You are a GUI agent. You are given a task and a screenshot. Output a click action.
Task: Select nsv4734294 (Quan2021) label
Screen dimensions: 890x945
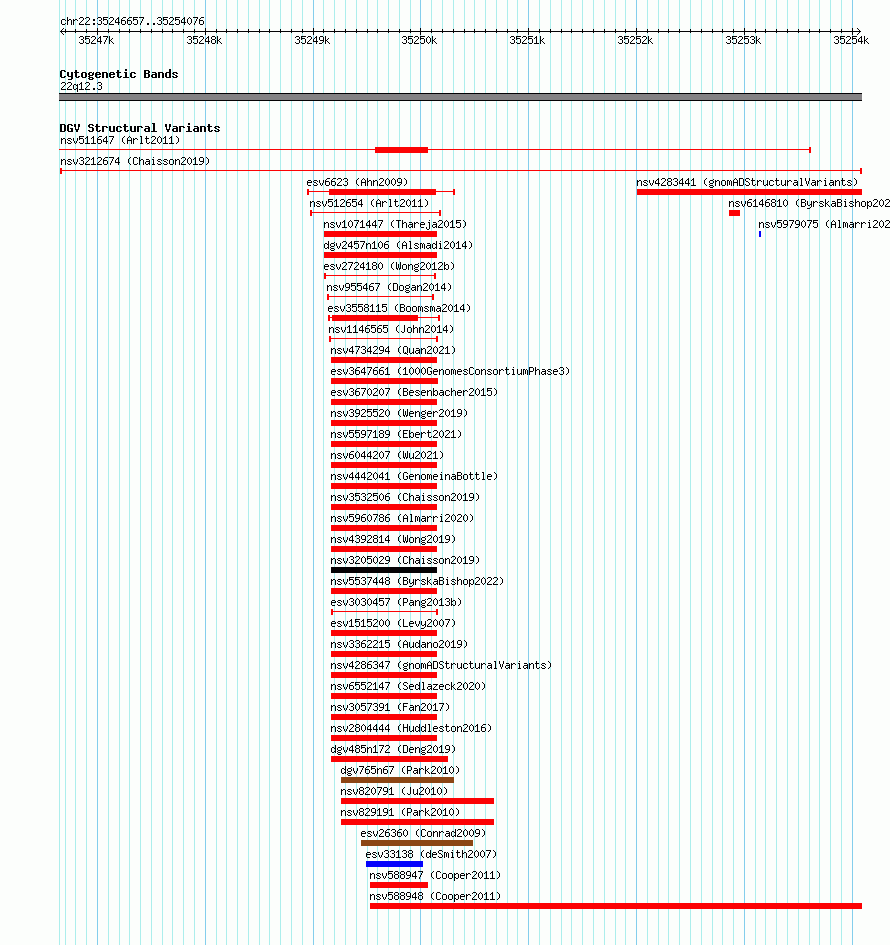393,350
